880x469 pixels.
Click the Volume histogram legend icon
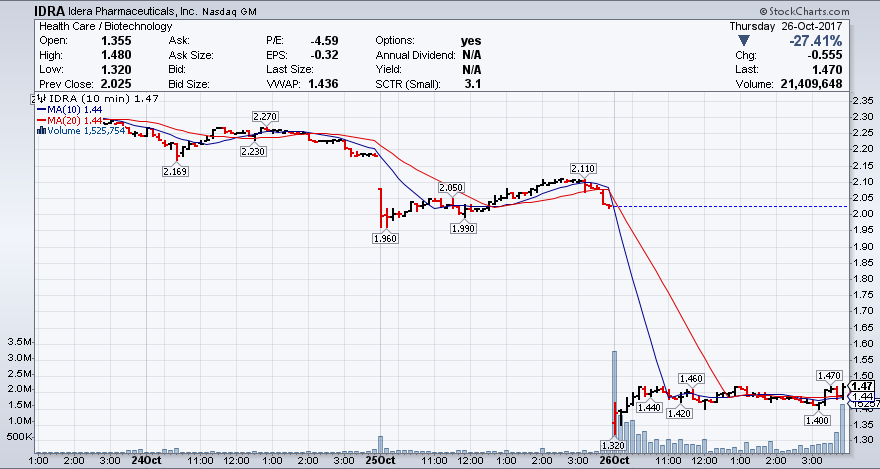(40, 130)
